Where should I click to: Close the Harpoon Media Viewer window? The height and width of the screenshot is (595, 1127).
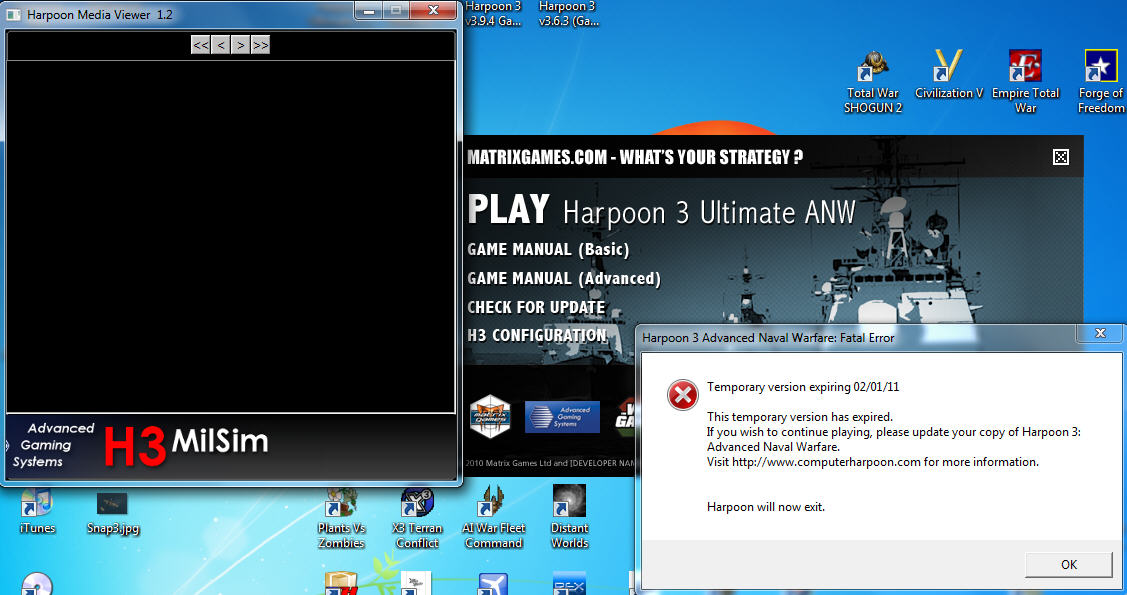point(433,10)
